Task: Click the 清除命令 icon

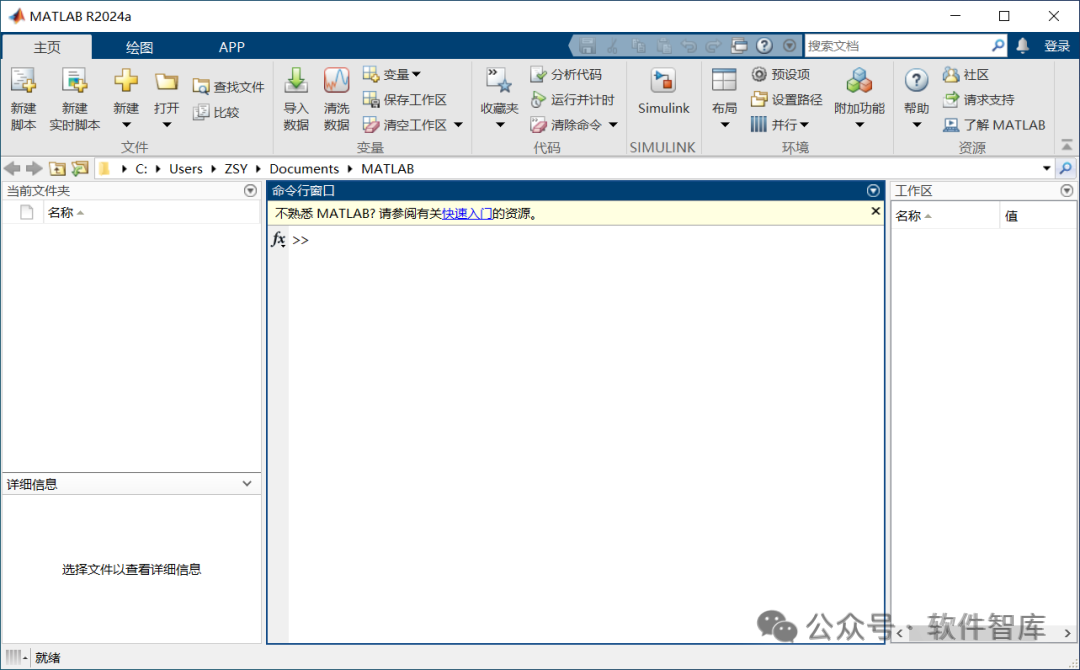Action: tap(538, 125)
